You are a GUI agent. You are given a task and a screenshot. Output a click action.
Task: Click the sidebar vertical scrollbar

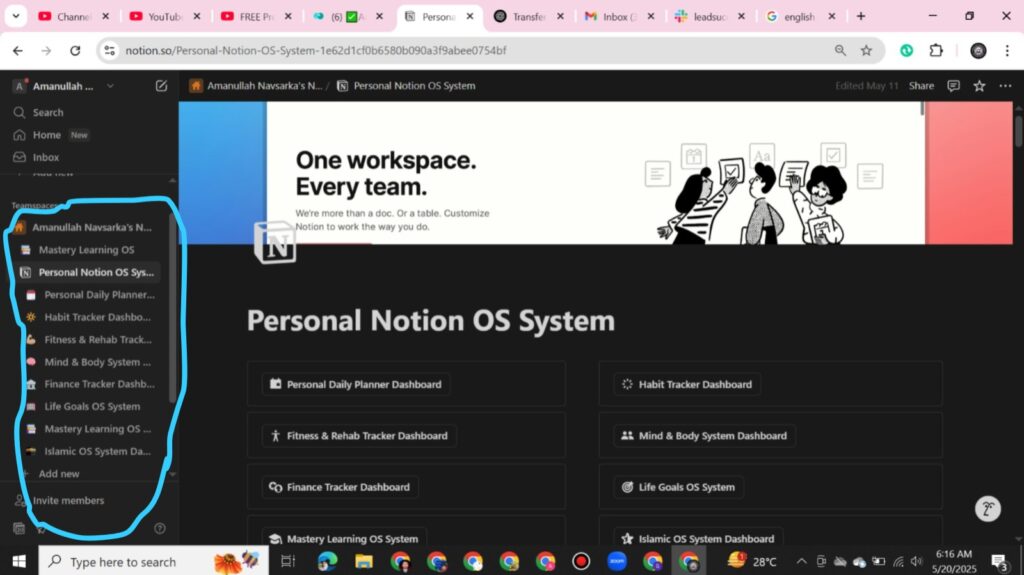(172, 307)
